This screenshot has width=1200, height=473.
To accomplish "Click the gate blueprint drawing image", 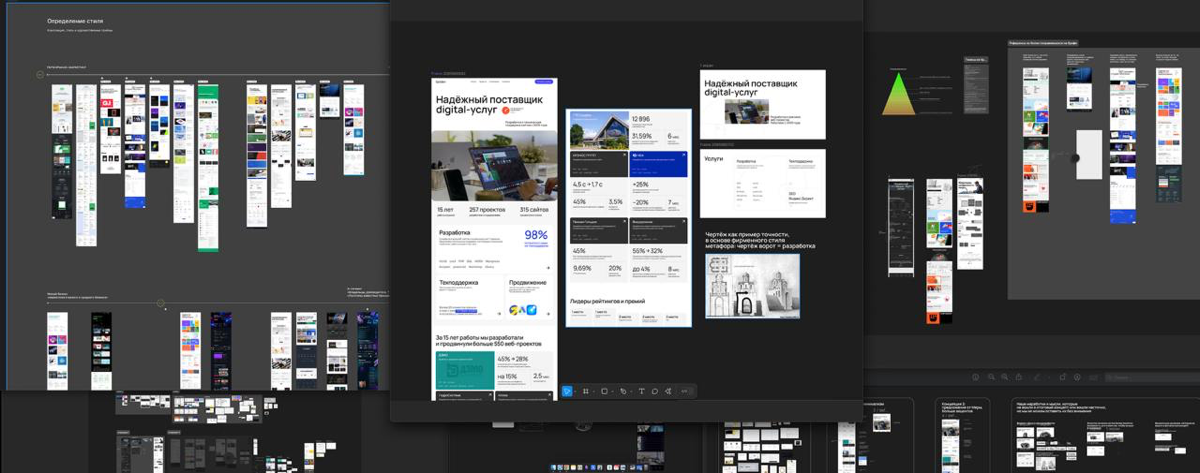I will [x=751, y=286].
